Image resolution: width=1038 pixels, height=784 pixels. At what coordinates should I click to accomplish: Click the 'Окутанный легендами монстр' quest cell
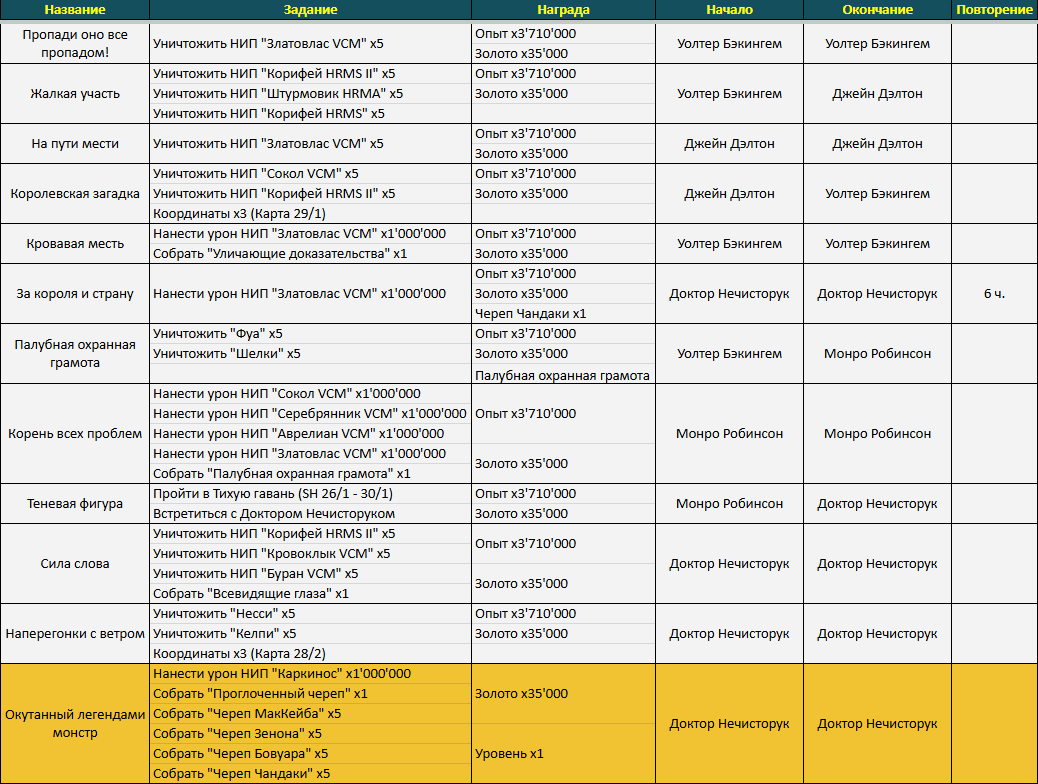[x=75, y=723]
